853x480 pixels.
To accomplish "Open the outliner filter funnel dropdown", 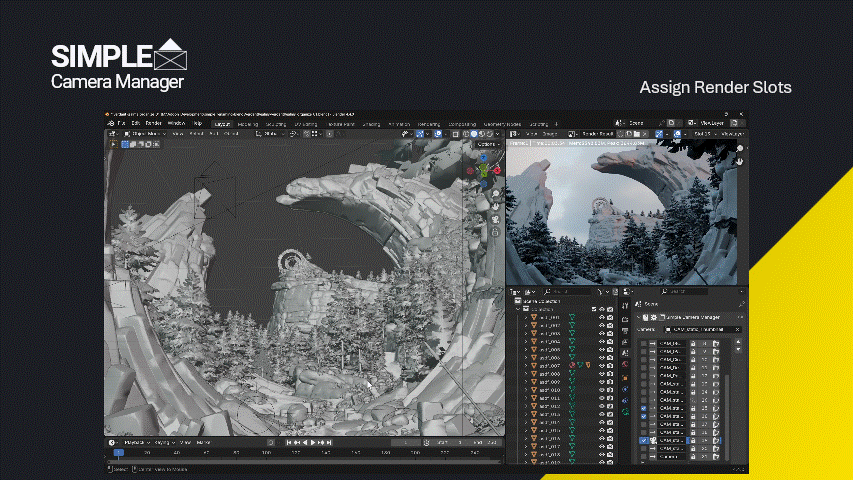I will [x=602, y=292].
